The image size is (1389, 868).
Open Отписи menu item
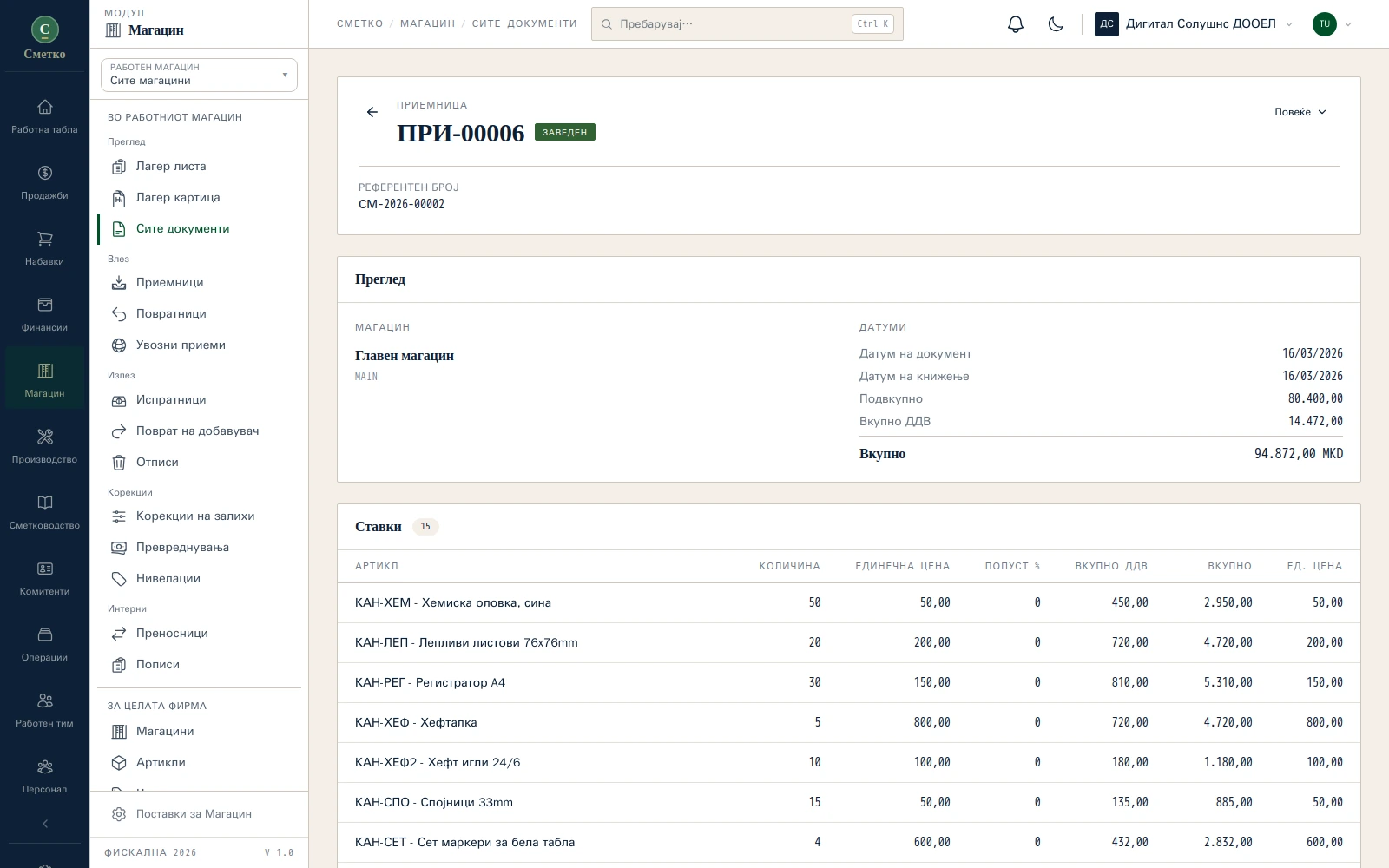pos(199,463)
